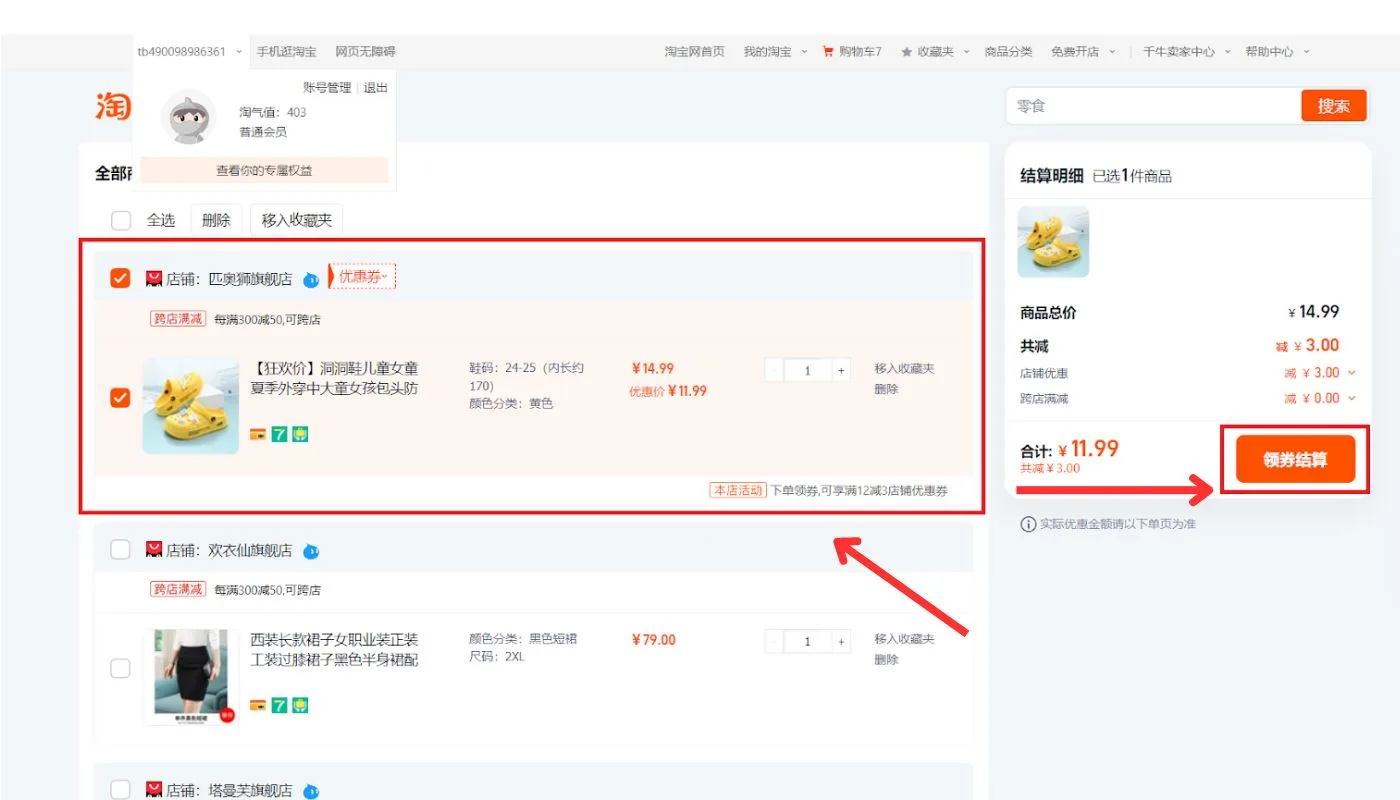Screen dimensions: 1400x800
Task: Open 淘宝网首页 from the top navigation
Action: (695, 51)
